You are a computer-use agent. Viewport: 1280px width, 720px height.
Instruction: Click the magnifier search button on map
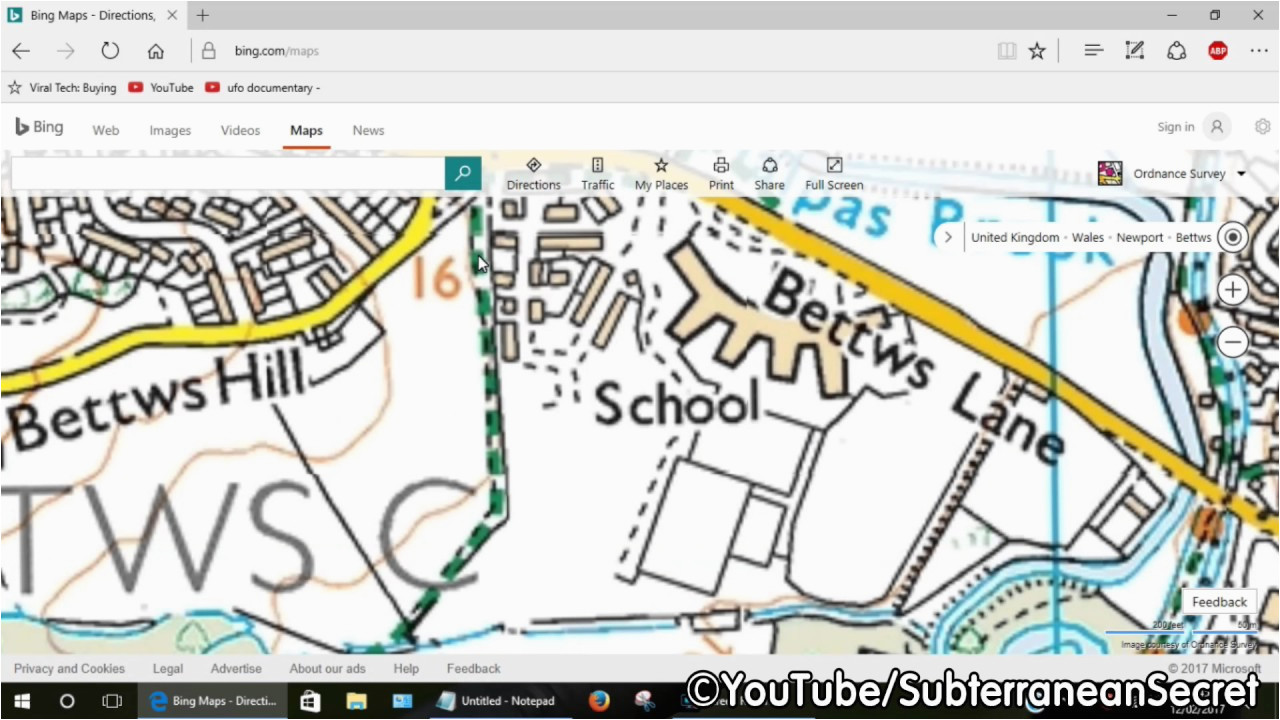tap(463, 173)
